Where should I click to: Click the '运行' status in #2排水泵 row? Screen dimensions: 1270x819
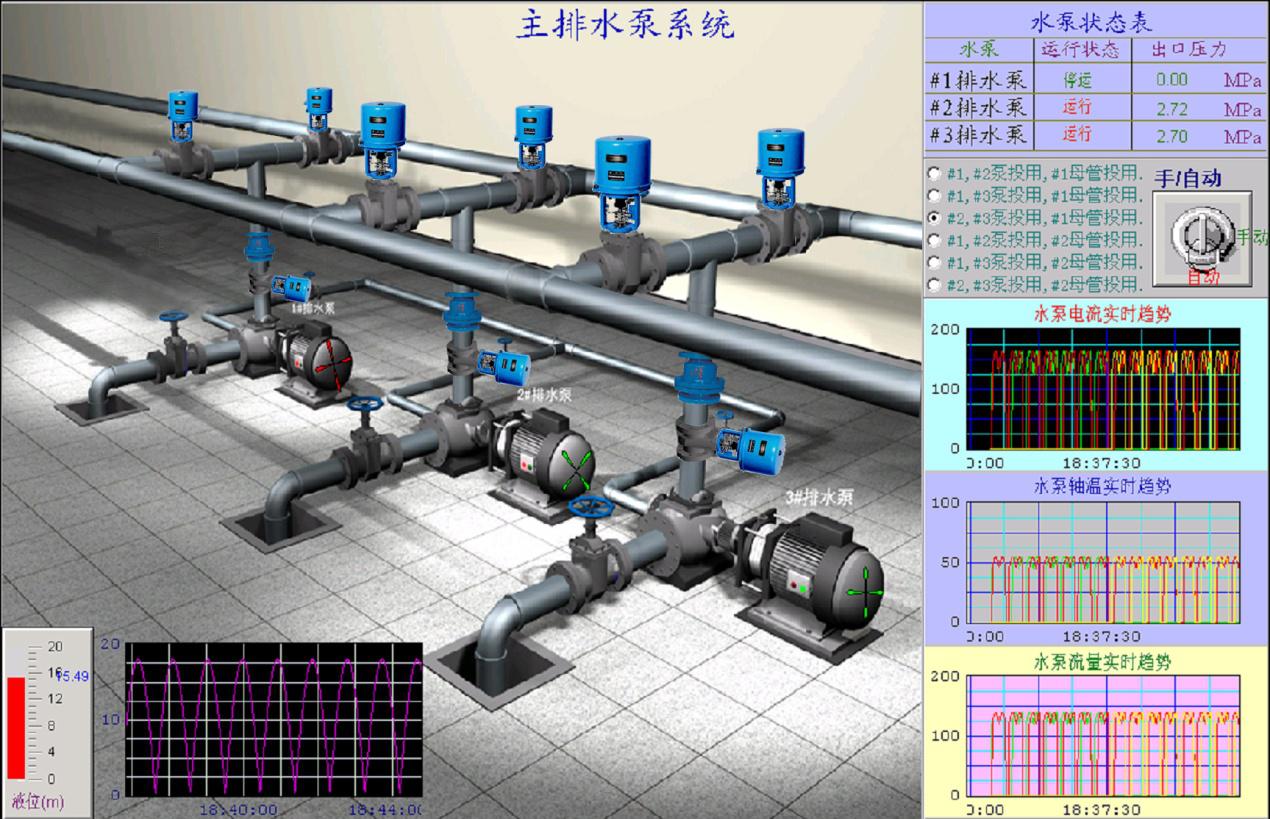[1077, 107]
